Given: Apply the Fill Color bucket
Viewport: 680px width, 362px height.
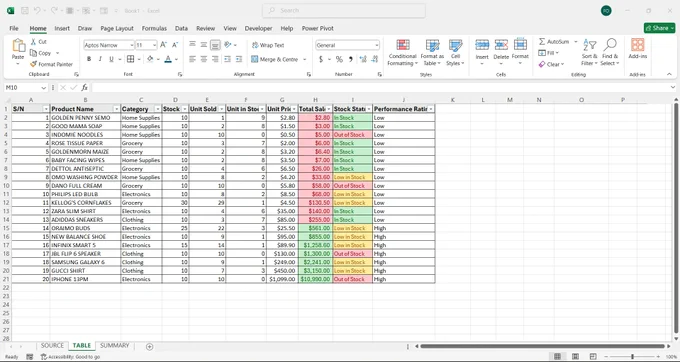Looking at the screenshot, I should tap(150, 59).
